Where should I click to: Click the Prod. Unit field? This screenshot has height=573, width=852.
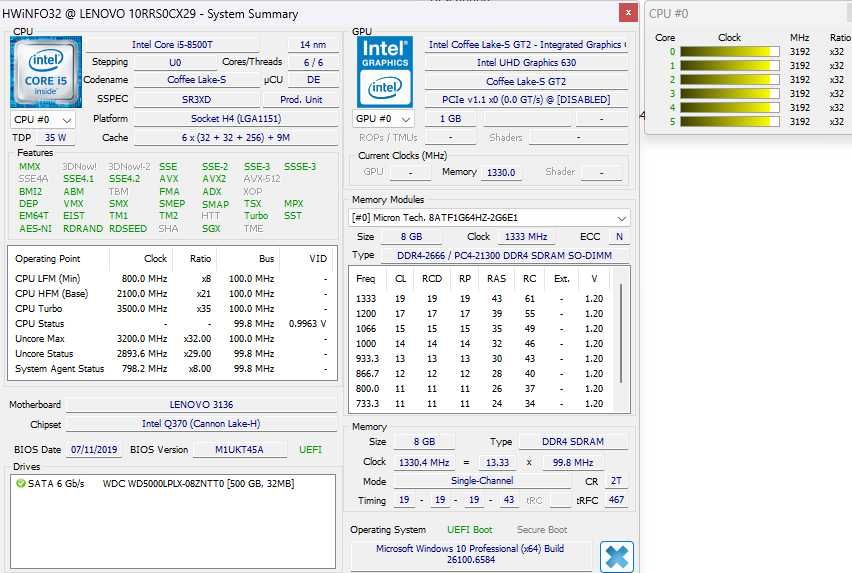[301, 99]
